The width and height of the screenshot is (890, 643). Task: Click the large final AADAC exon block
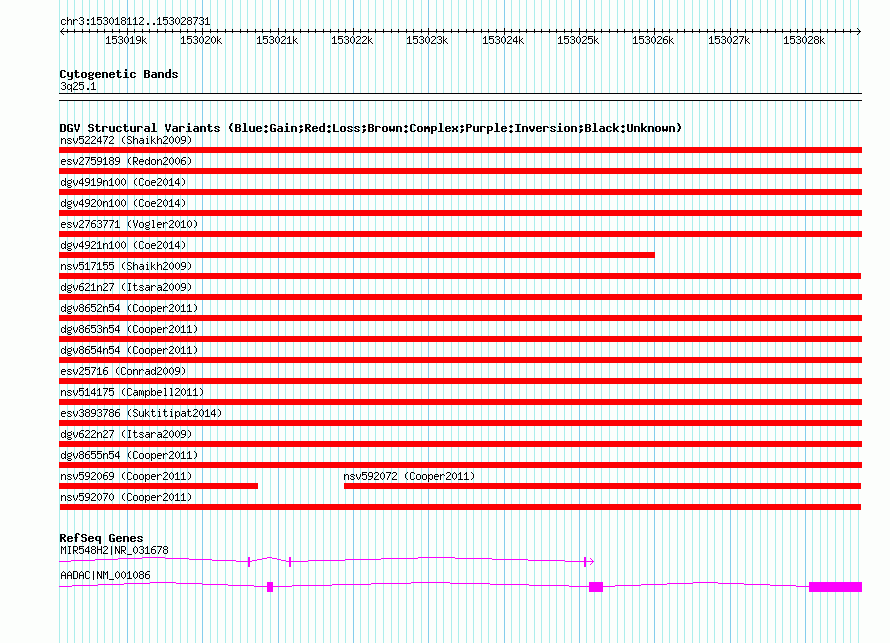(835, 586)
